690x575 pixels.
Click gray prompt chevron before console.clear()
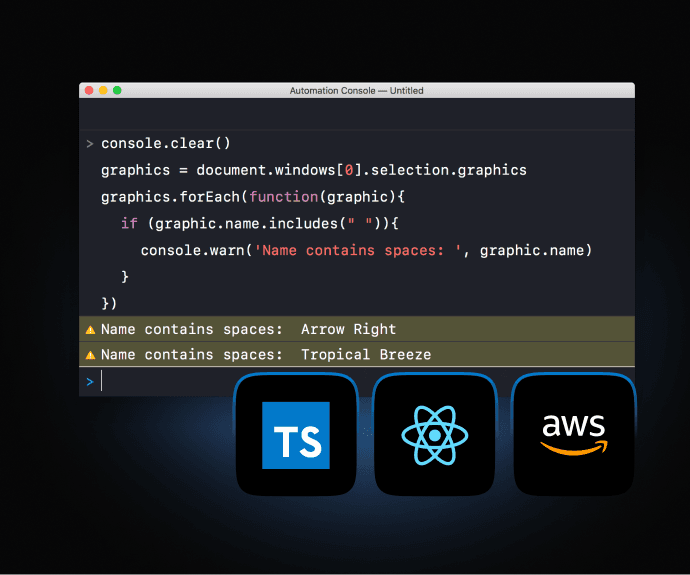(x=89, y=144)
